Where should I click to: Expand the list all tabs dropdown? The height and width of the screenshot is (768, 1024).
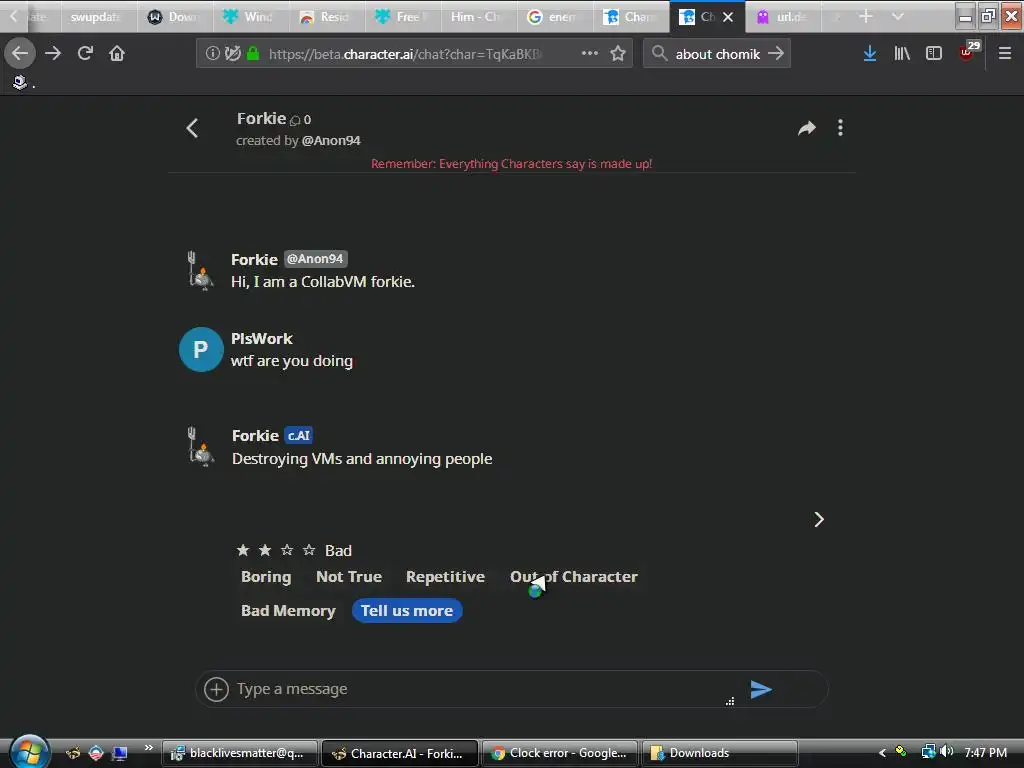[x=898, y=16]
